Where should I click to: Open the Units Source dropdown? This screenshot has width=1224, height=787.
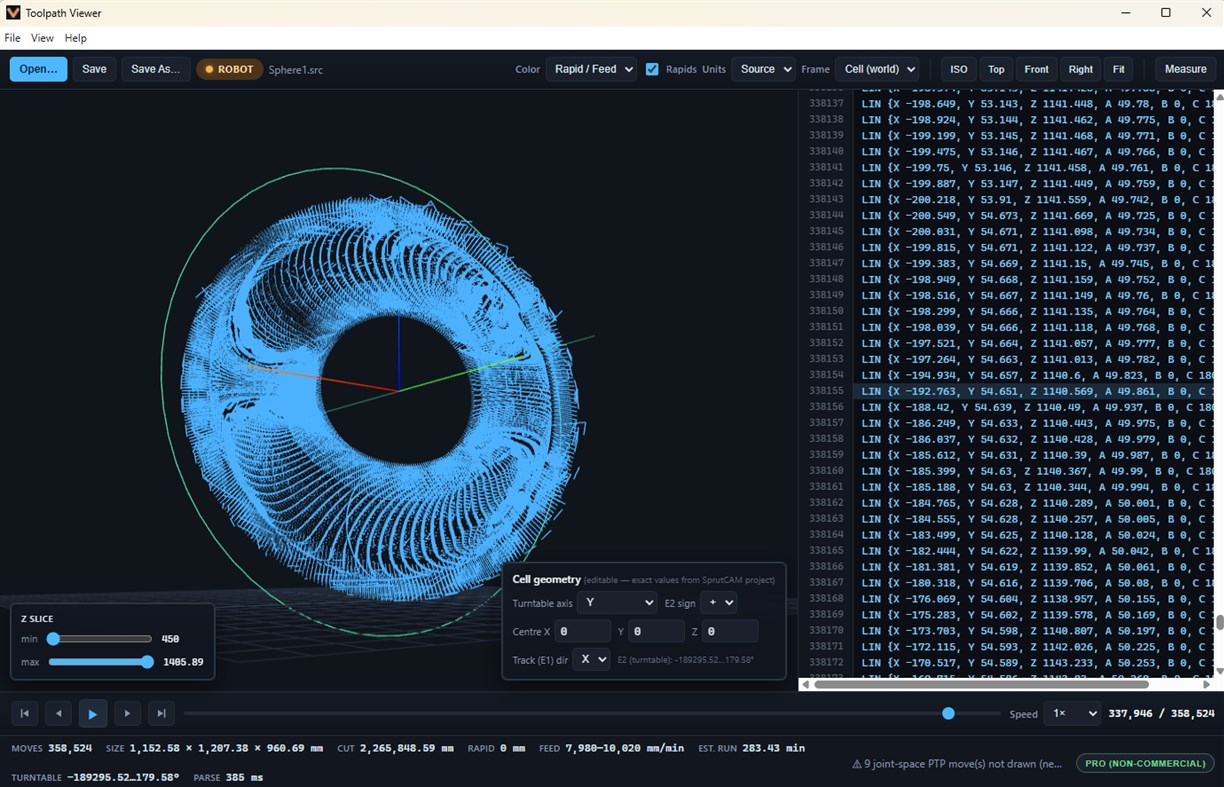763,69
